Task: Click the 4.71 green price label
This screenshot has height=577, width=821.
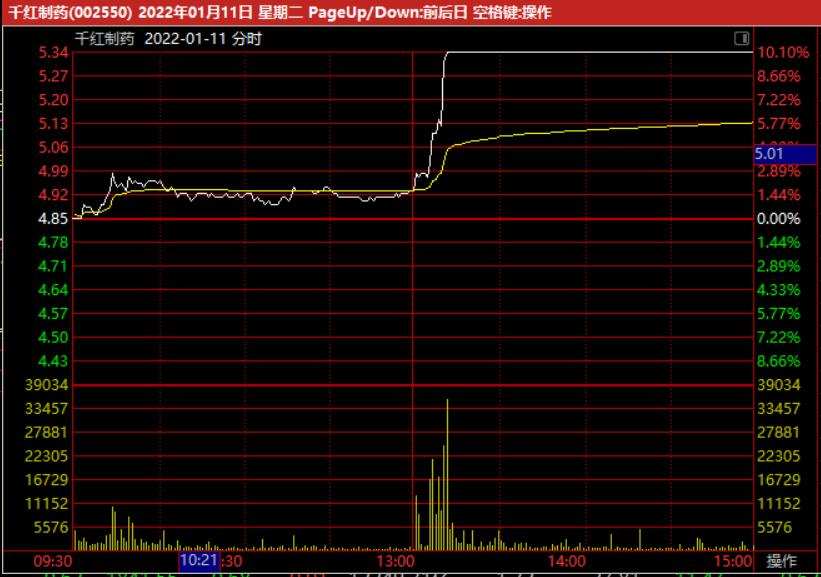Action: [x=53, y=267]
